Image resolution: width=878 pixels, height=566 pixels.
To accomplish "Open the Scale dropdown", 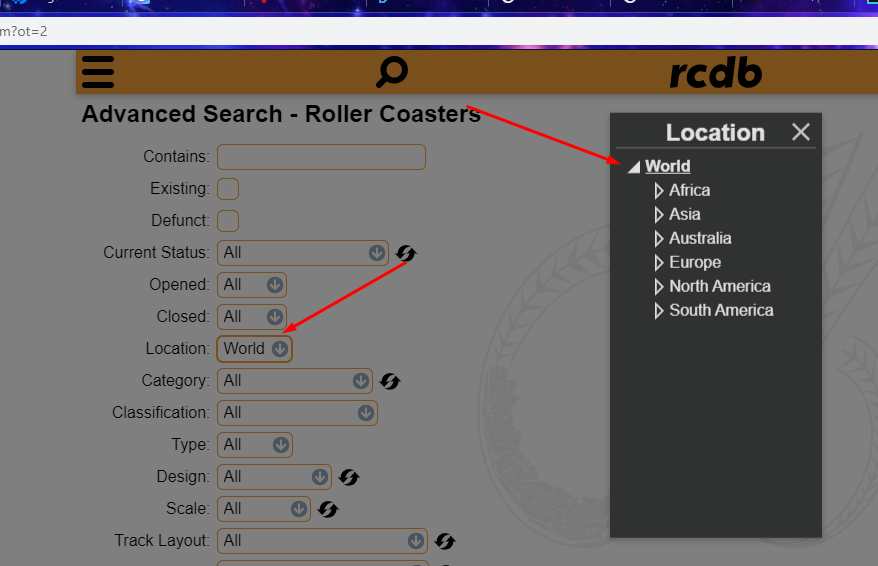I will tap(264, 509).
